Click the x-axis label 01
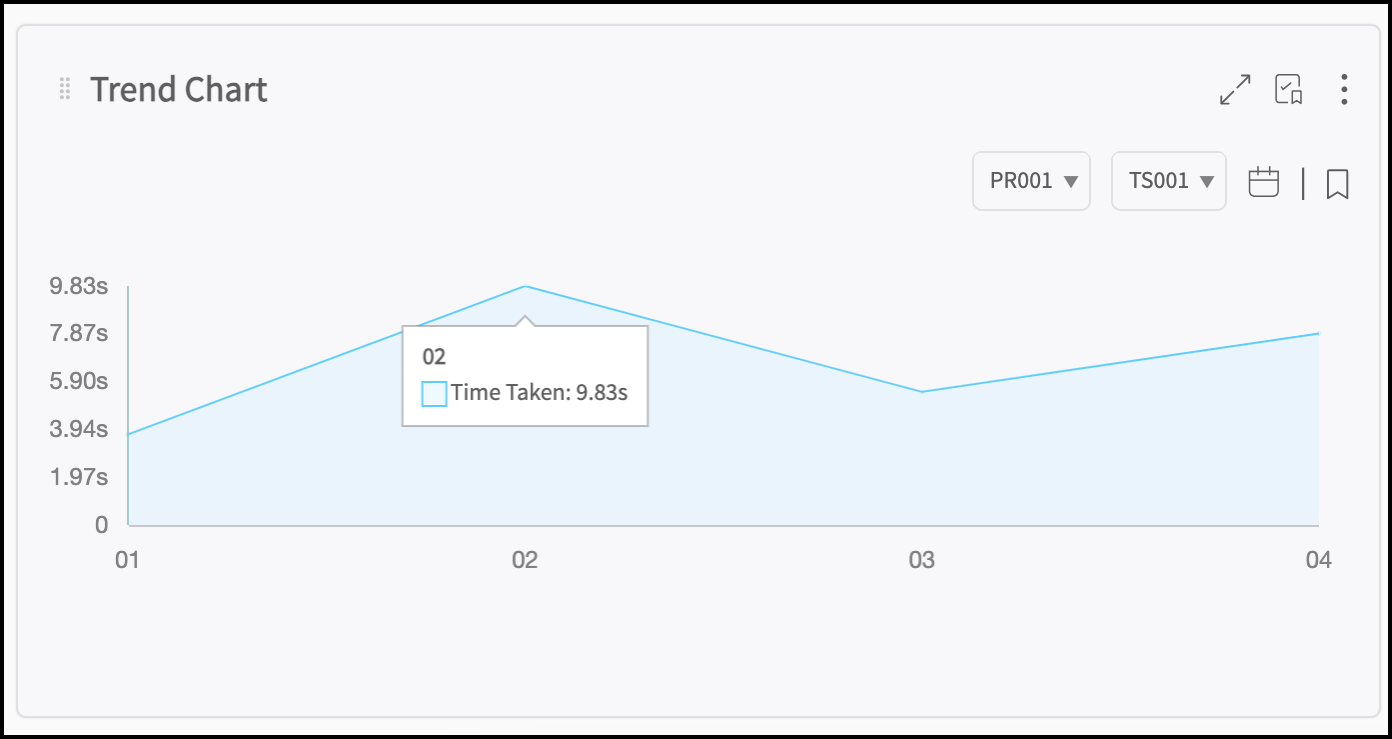 pyautogui.click(x=127, y=560)
